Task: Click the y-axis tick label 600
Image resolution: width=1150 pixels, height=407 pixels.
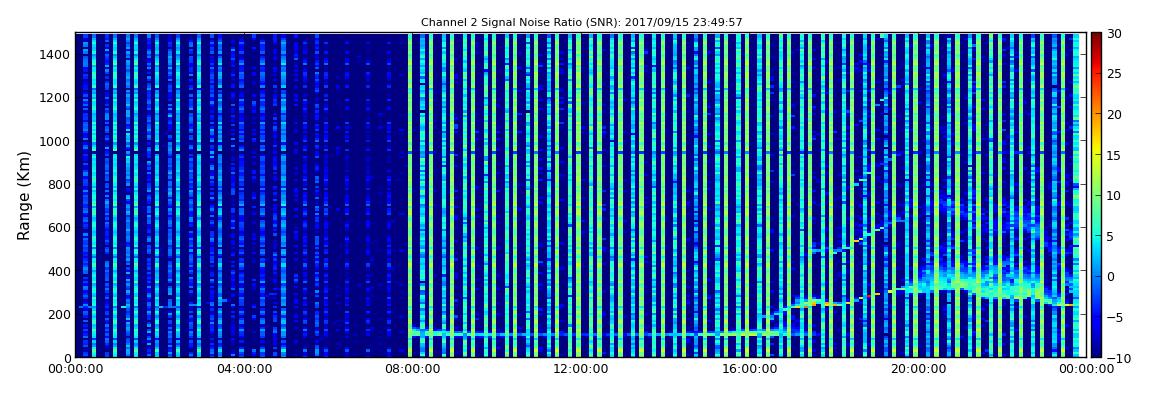Action: (x=59, y=228)
